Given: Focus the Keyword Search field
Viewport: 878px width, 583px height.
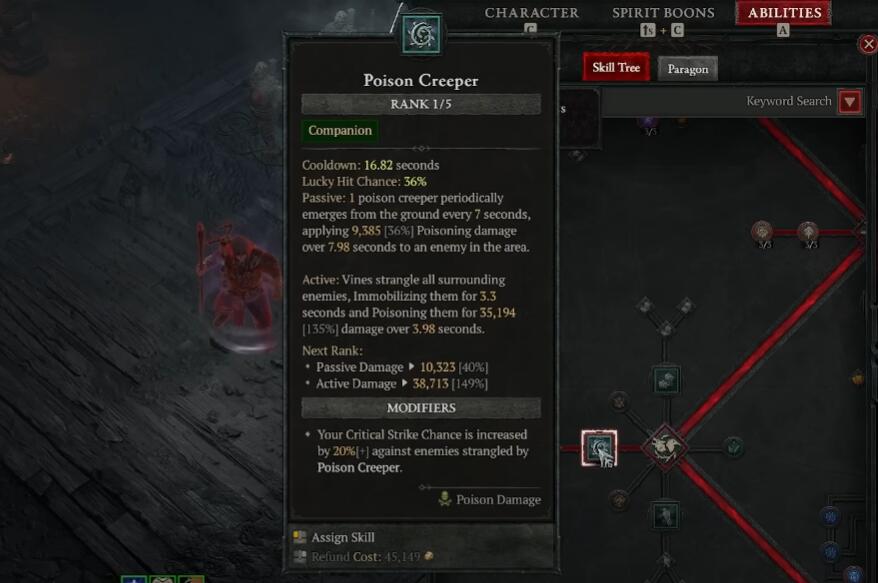Looking at the screenshot, I should (720, 101).
